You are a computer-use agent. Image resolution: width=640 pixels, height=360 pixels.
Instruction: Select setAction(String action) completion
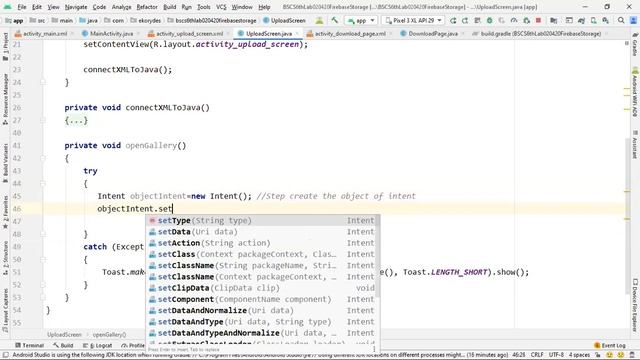[262, 243]
